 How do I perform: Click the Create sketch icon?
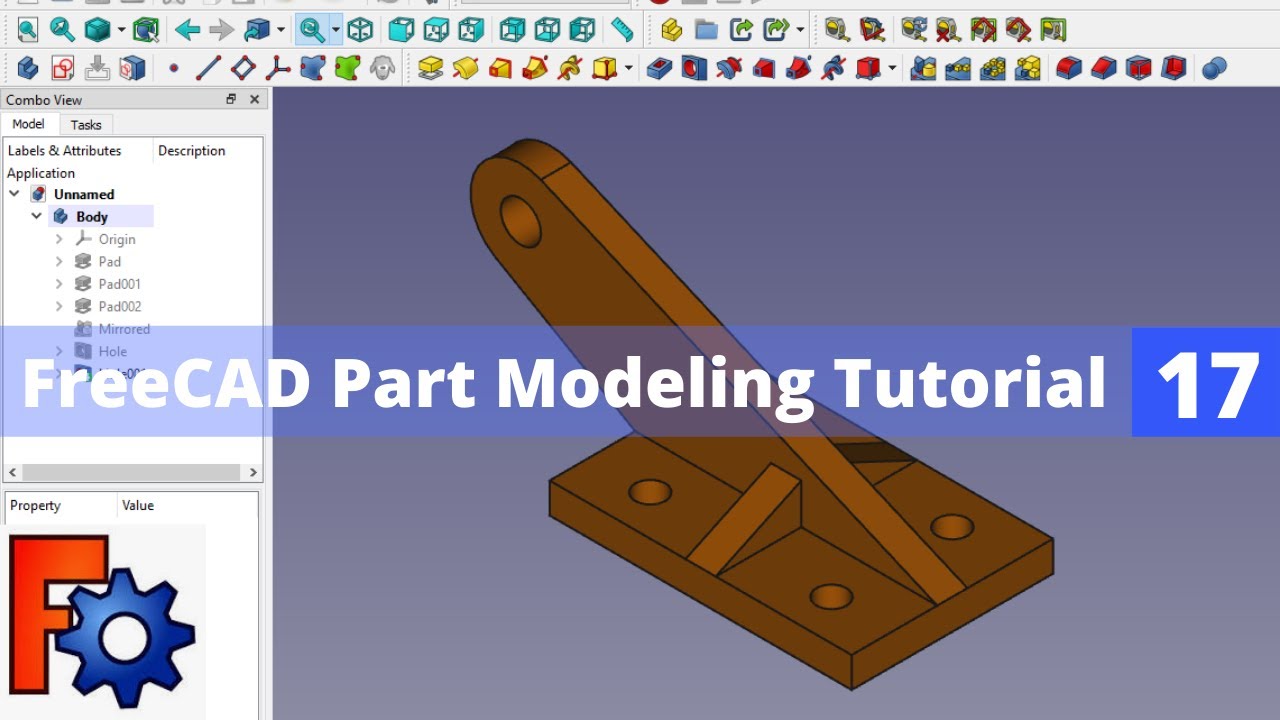coord(62,68)
